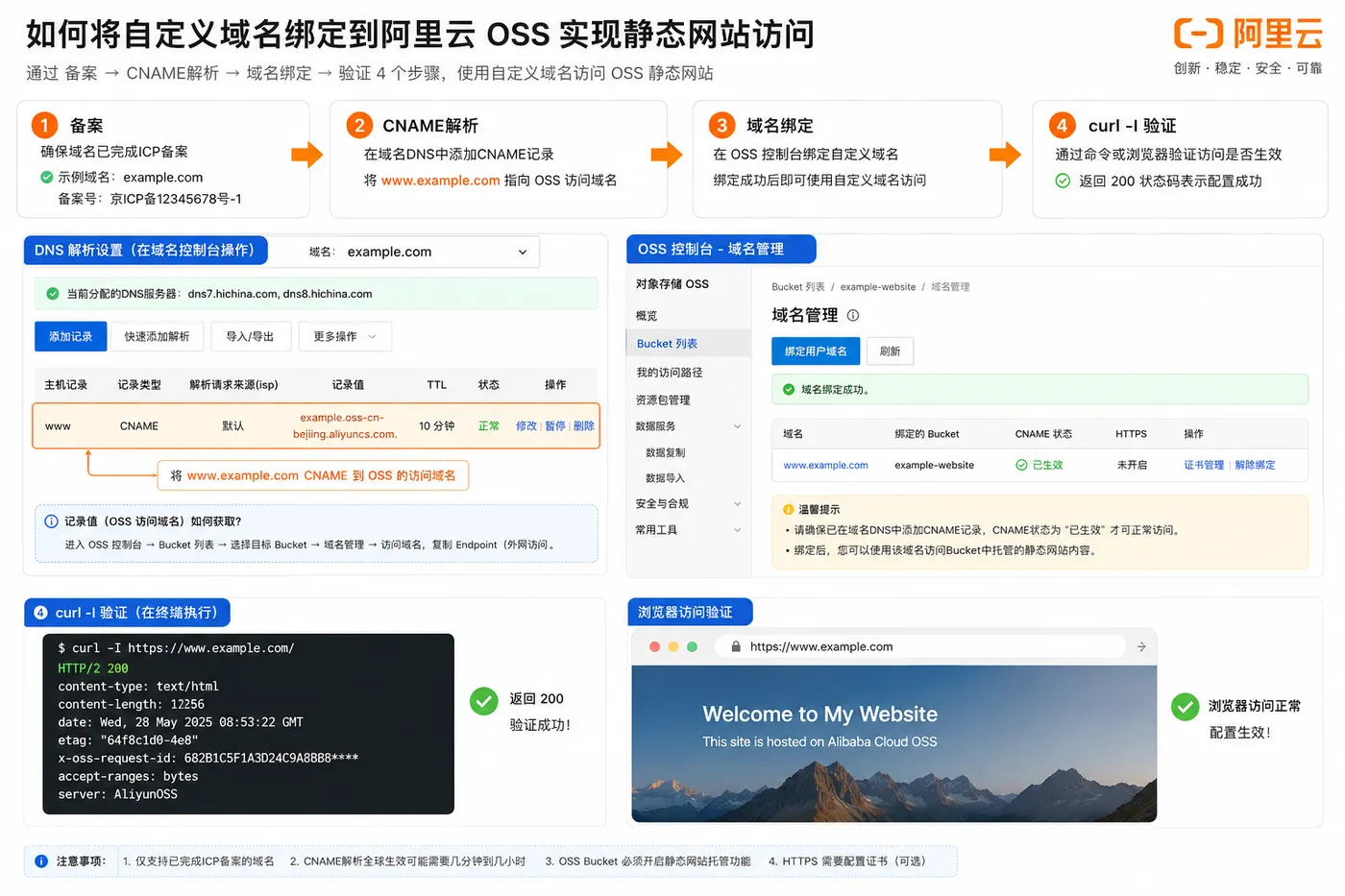Click the lock icon in the browser address bar
Viewport: 1345px width, 896px height.
(x=736, y=647)
